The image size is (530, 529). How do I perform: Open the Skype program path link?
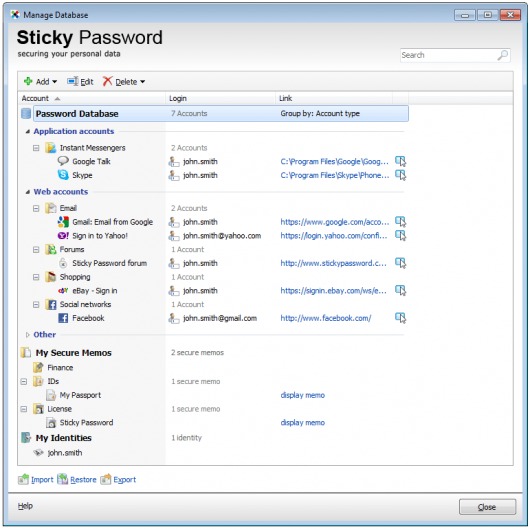point(334,175)
